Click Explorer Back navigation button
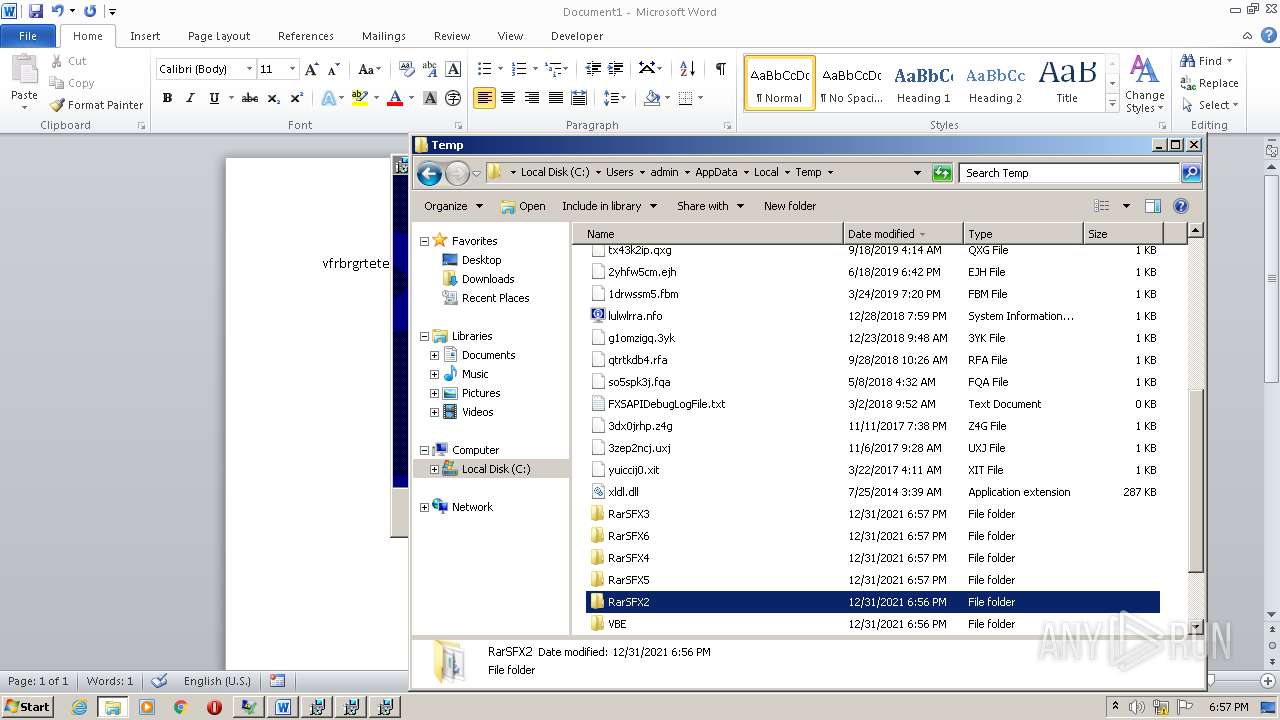 [x=429, y=173]
